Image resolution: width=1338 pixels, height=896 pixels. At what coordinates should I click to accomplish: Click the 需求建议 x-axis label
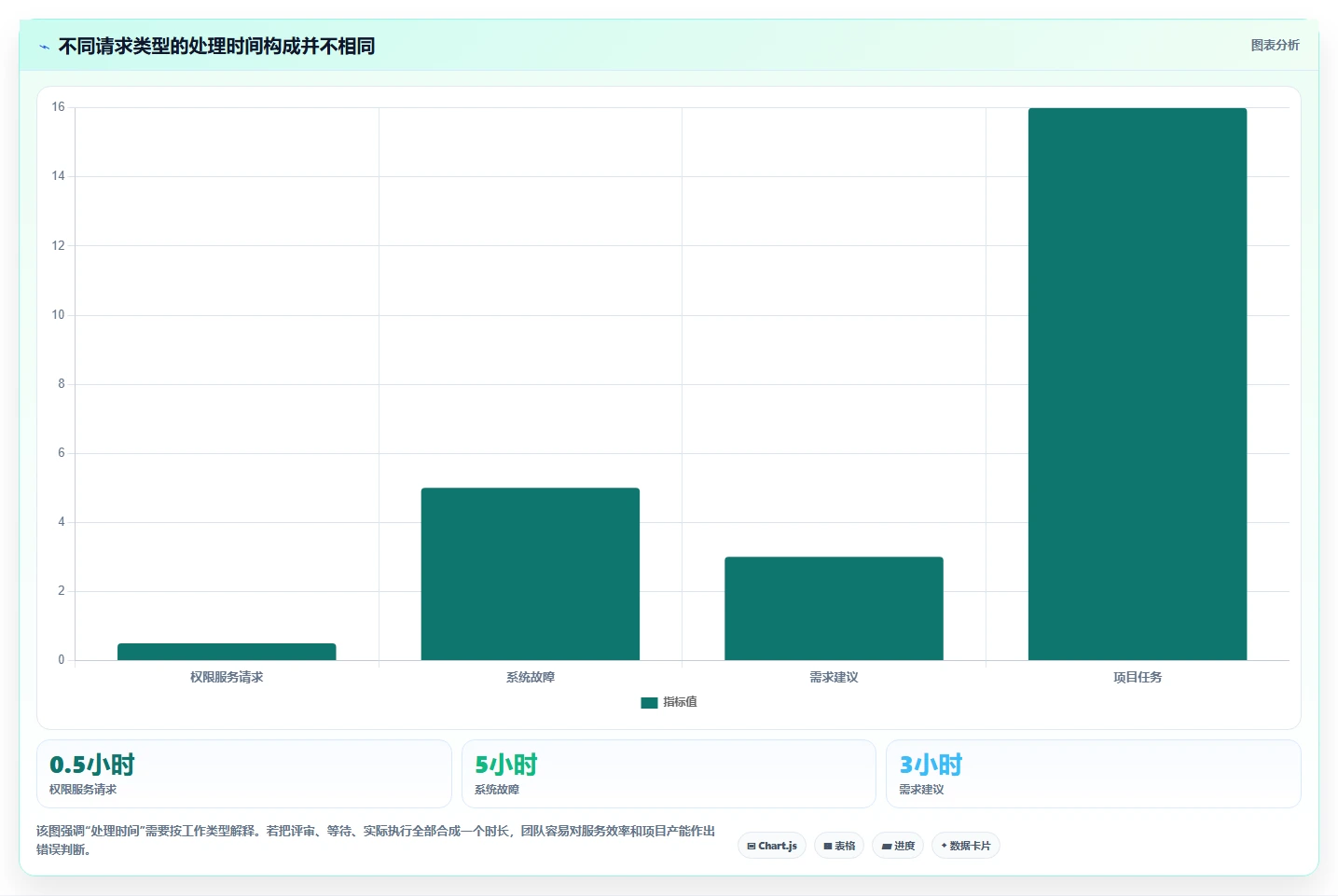click(834, 677)
